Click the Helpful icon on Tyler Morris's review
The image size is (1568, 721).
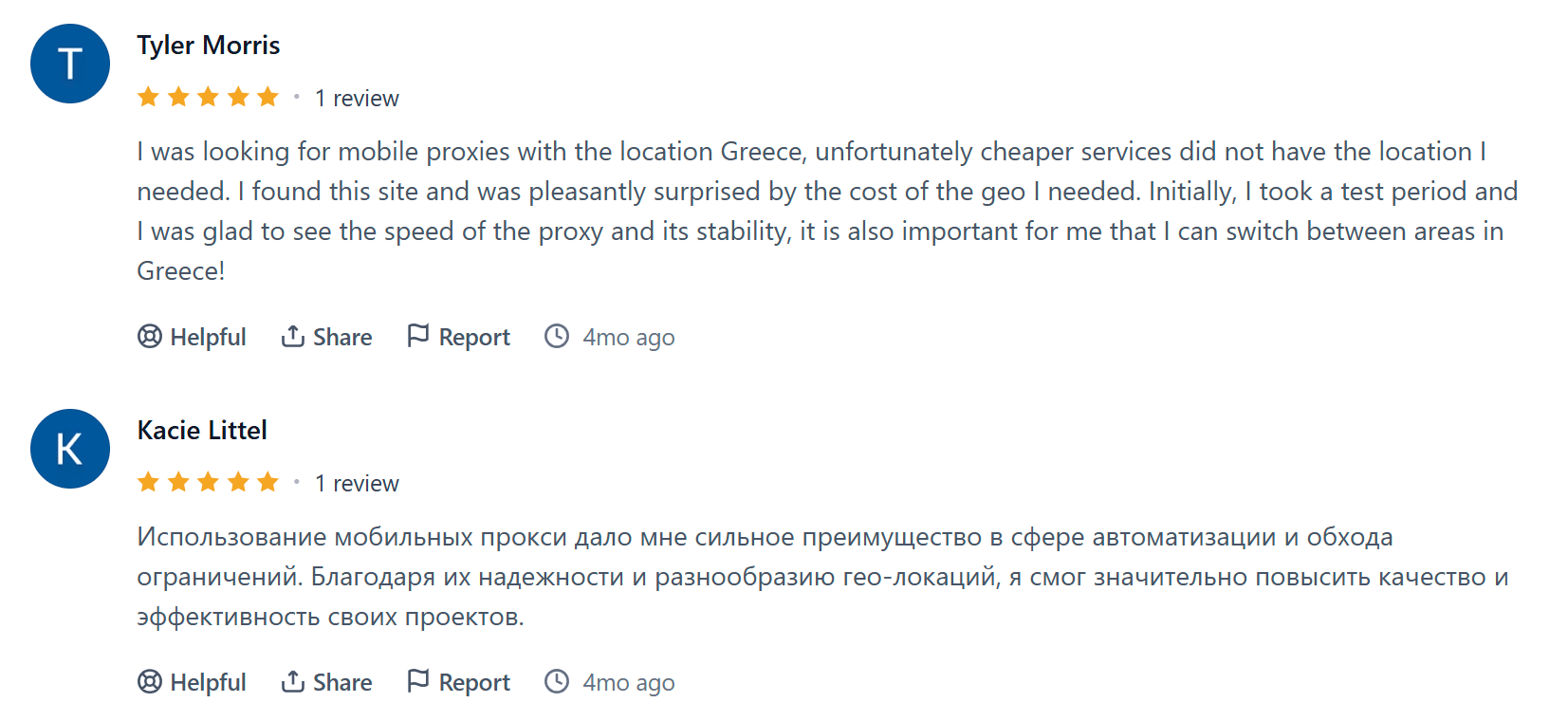click(x=150, y=337)
